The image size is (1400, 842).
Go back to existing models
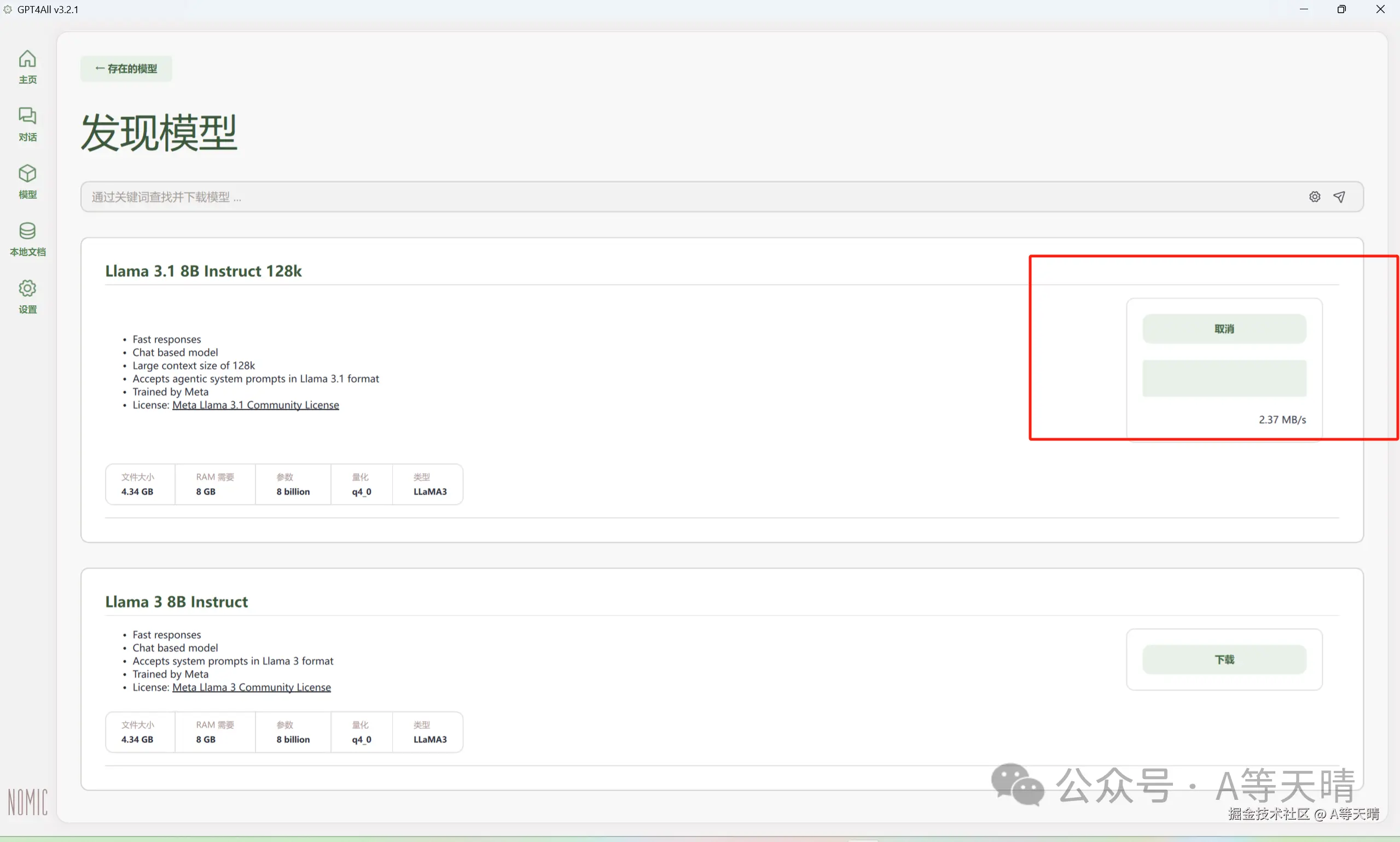126,68
